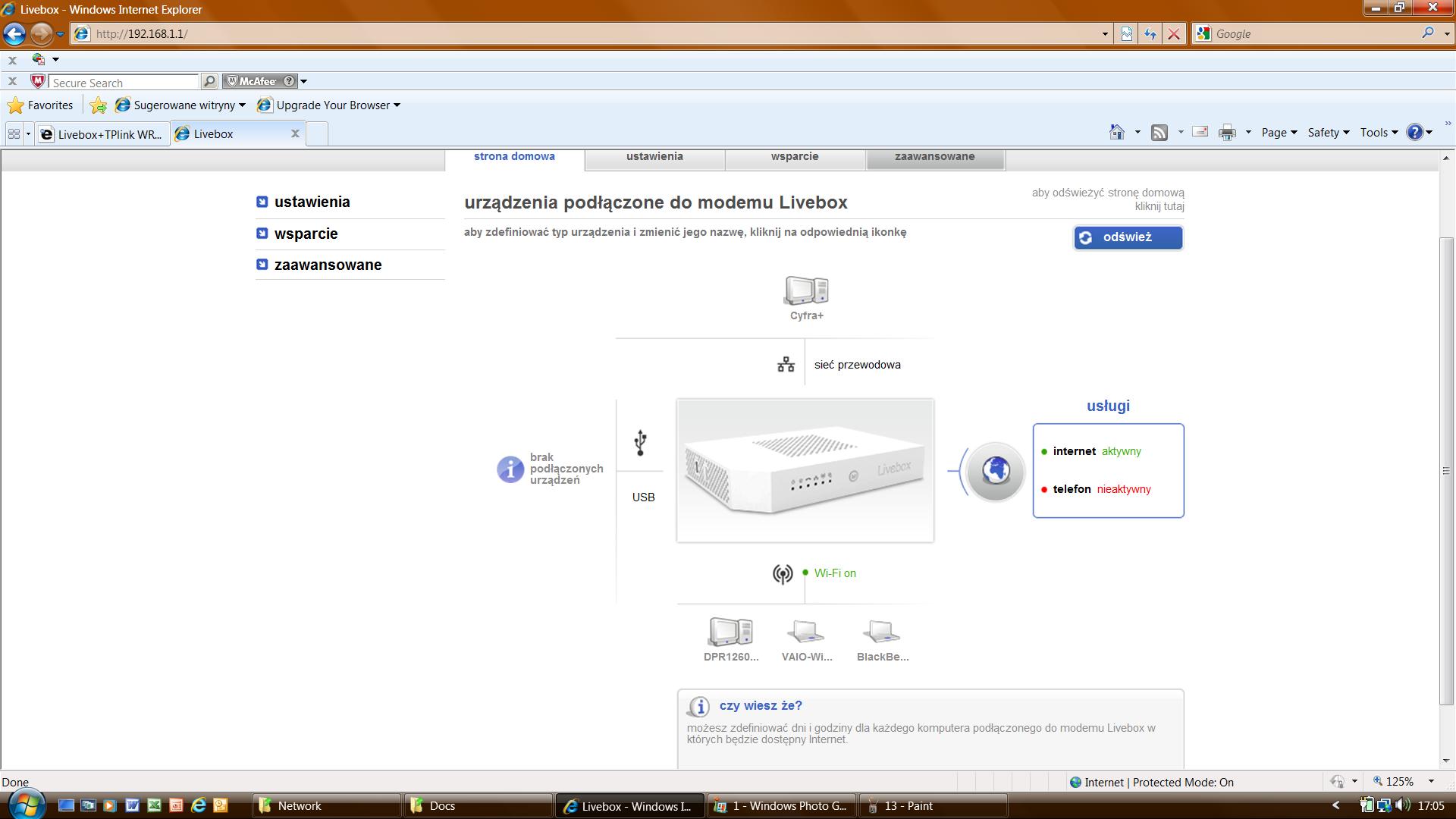The image size is (1456, 819).
Task: Open the McAfee toolbar dropdown
Action: [303, 81]
